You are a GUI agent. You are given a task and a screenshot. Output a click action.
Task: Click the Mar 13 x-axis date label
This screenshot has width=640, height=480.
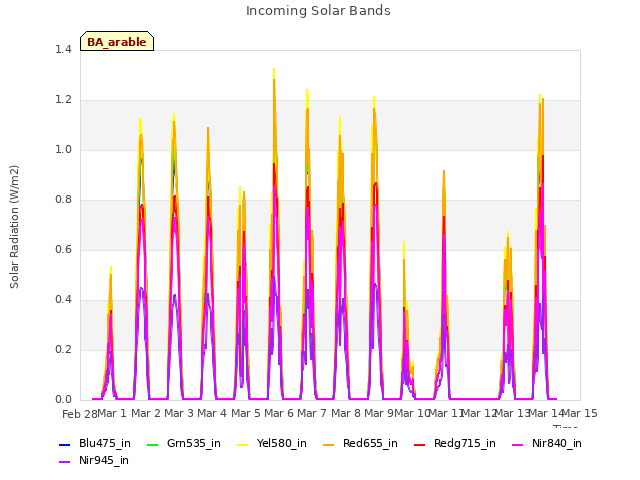tap(513, 414)
